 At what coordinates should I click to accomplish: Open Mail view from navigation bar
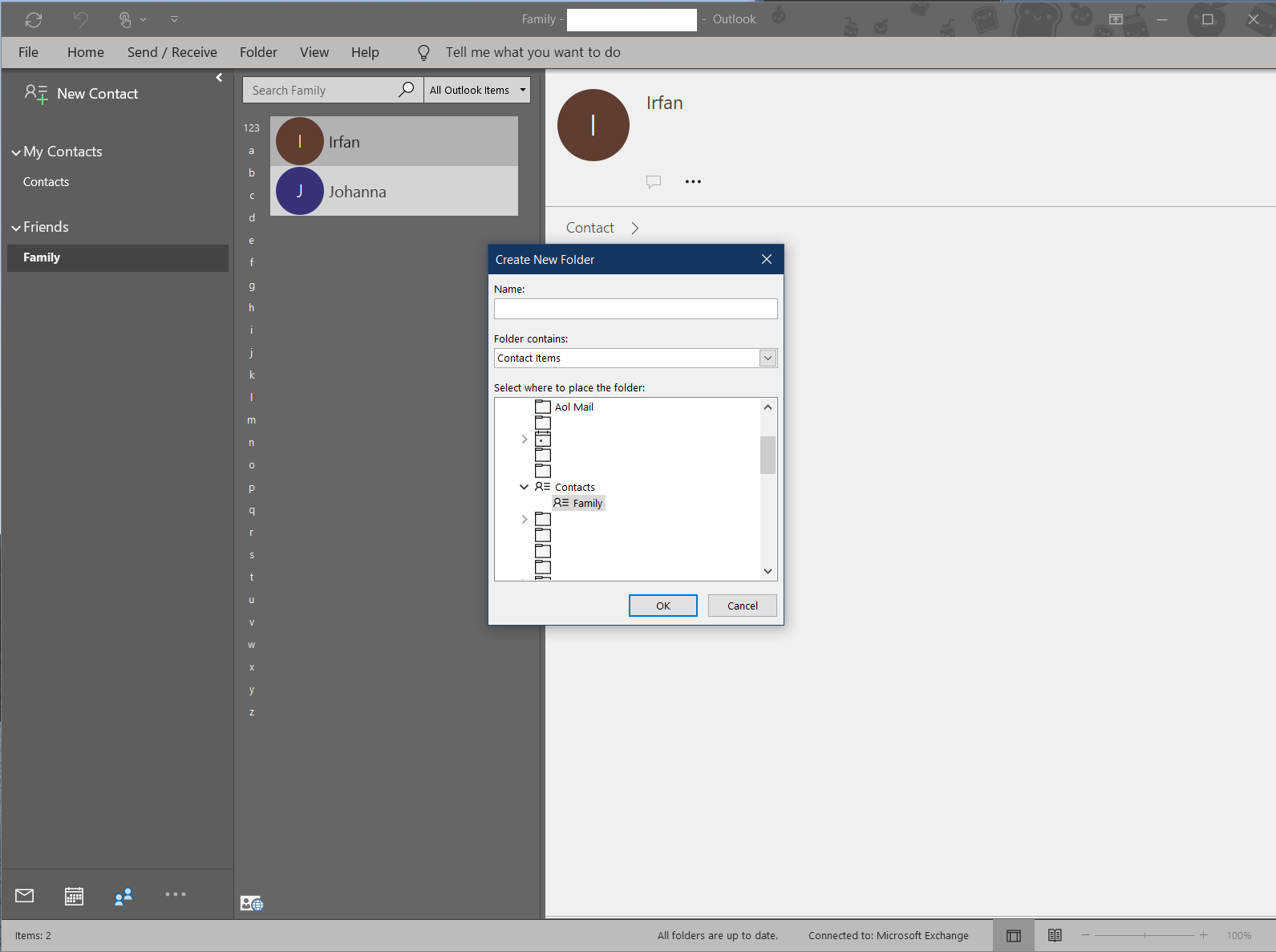point(25,896)
